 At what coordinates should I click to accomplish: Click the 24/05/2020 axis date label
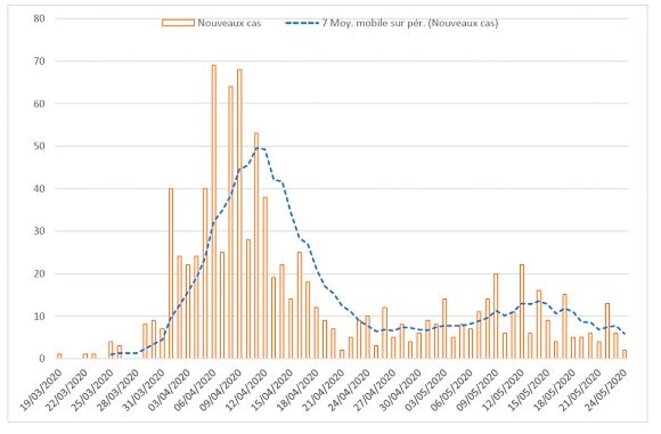pos(607,390)
